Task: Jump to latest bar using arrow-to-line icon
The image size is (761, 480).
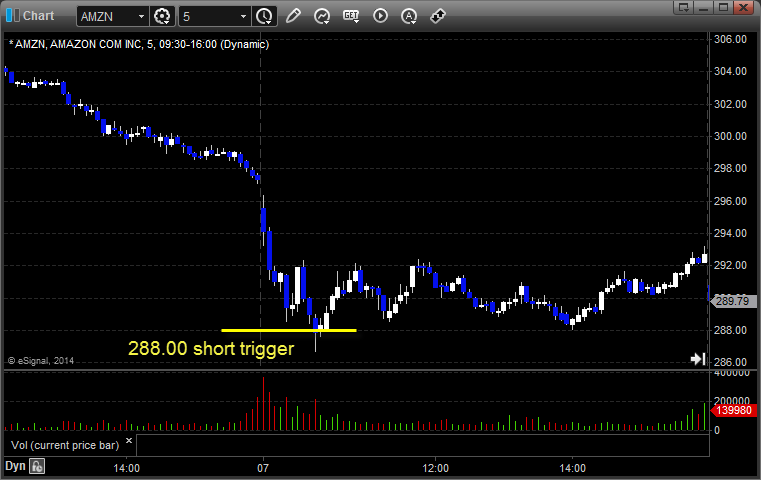Action: pyautogui.click(x=698, y=359)
